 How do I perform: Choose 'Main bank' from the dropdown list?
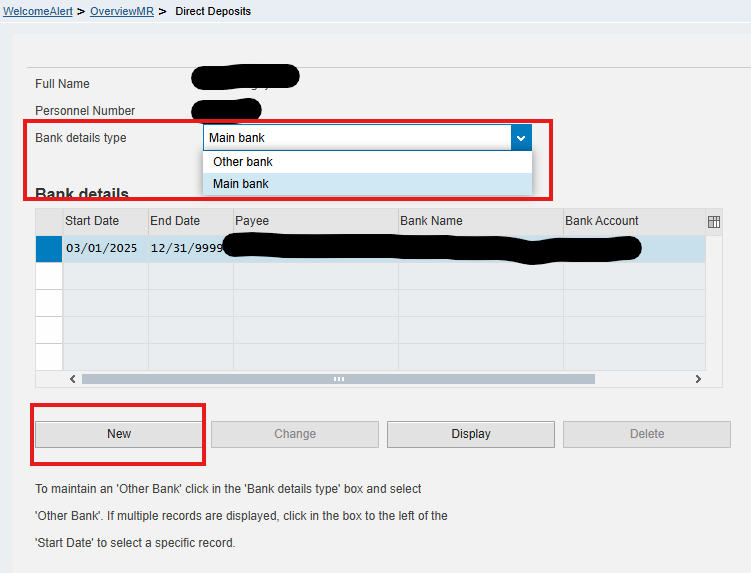[x=367, y=184]
